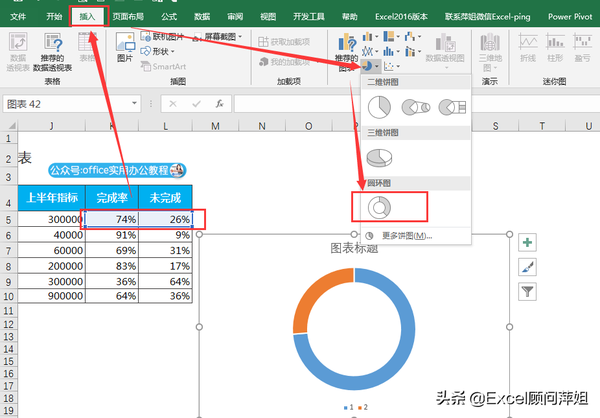This screenshot has width=600, height=418.
Task: Switch to the 公式 (Formulas) tab
Action: pyautogui.click(x=169, y=16)
